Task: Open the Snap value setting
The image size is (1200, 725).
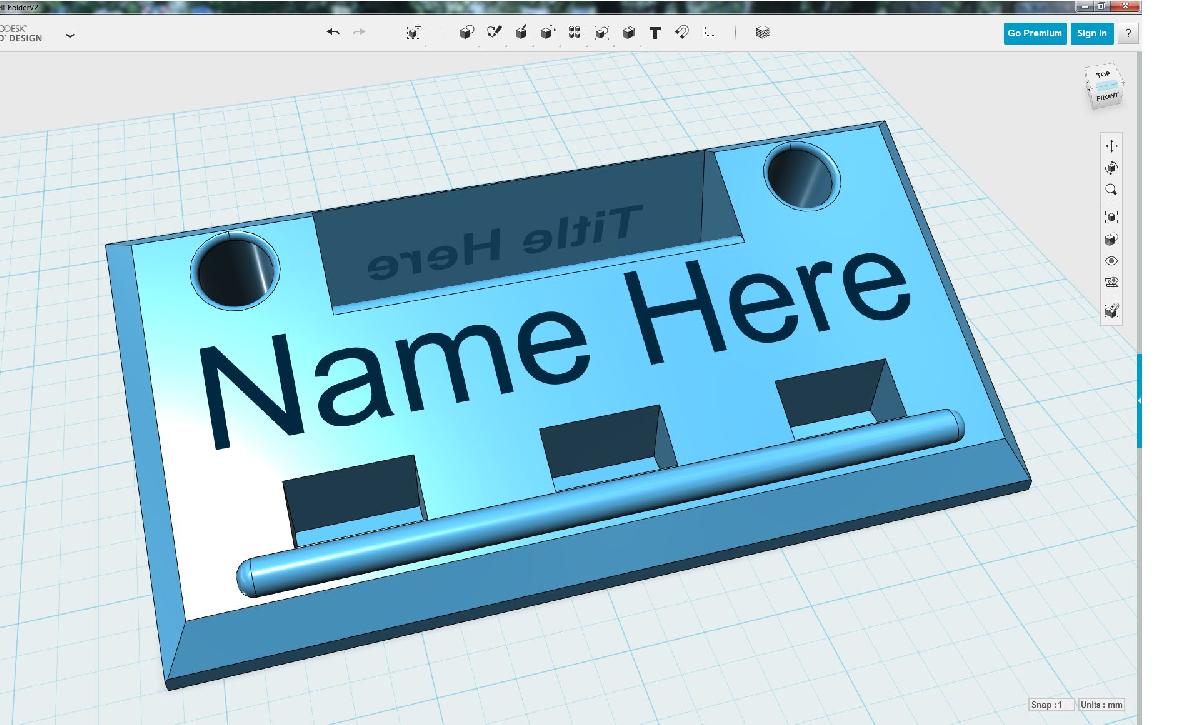Action: point(1051,705)
